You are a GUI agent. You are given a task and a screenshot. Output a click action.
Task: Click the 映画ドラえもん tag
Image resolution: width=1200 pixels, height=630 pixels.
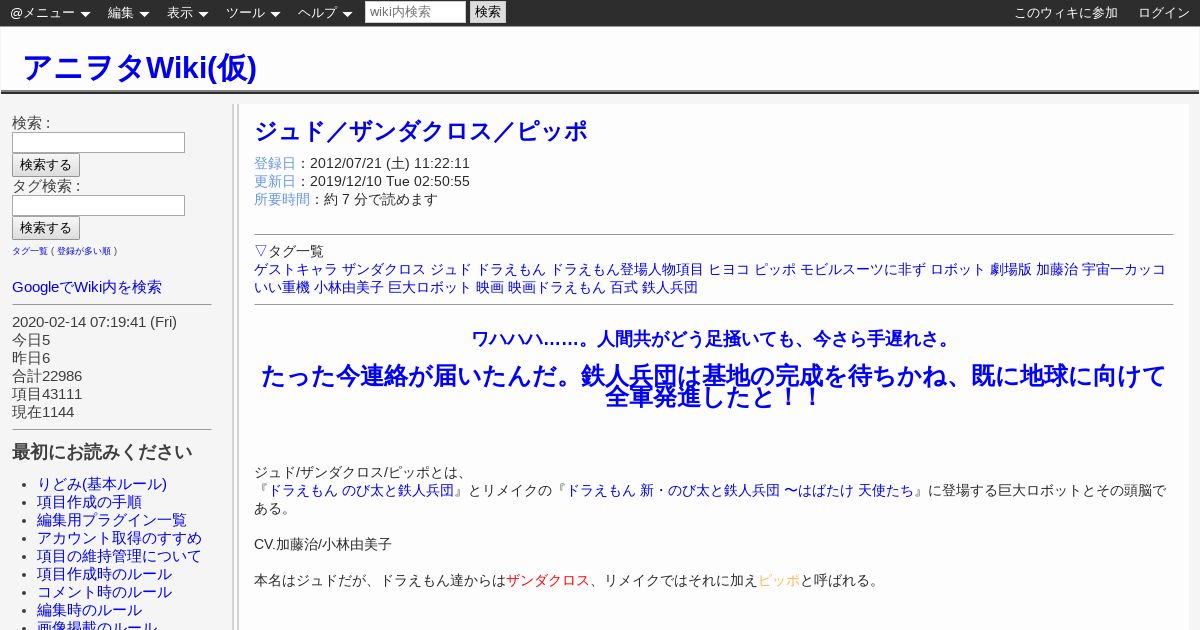click(557, 287)
